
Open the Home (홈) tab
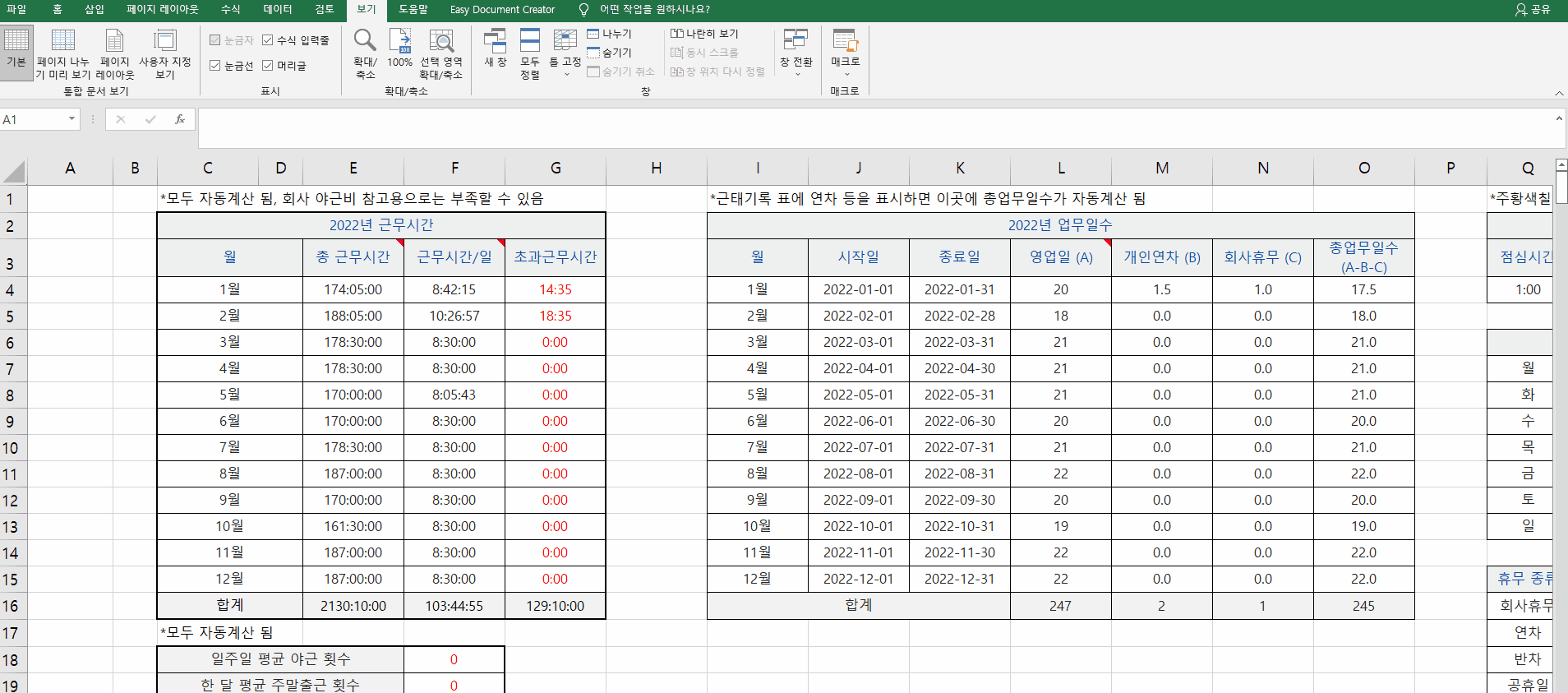[x=57, y=9]
